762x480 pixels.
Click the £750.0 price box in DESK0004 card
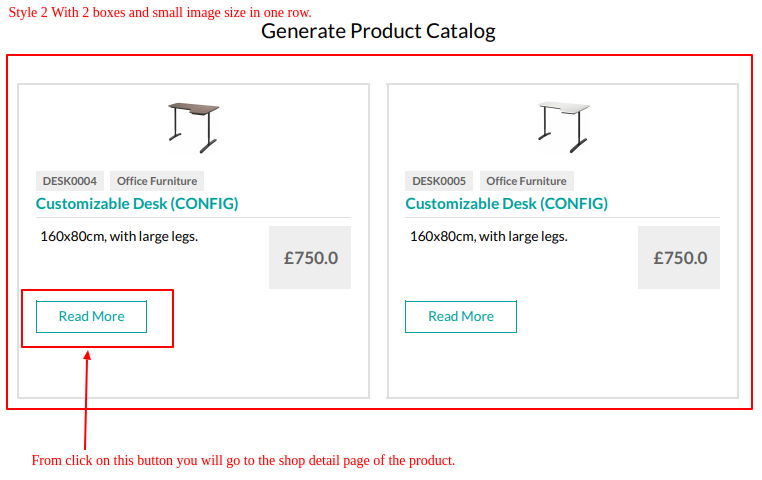click(x=310, y=257)
